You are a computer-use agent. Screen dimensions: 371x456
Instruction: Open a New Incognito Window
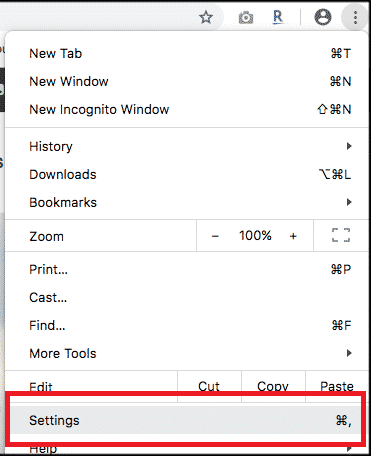tap(187, 109)
